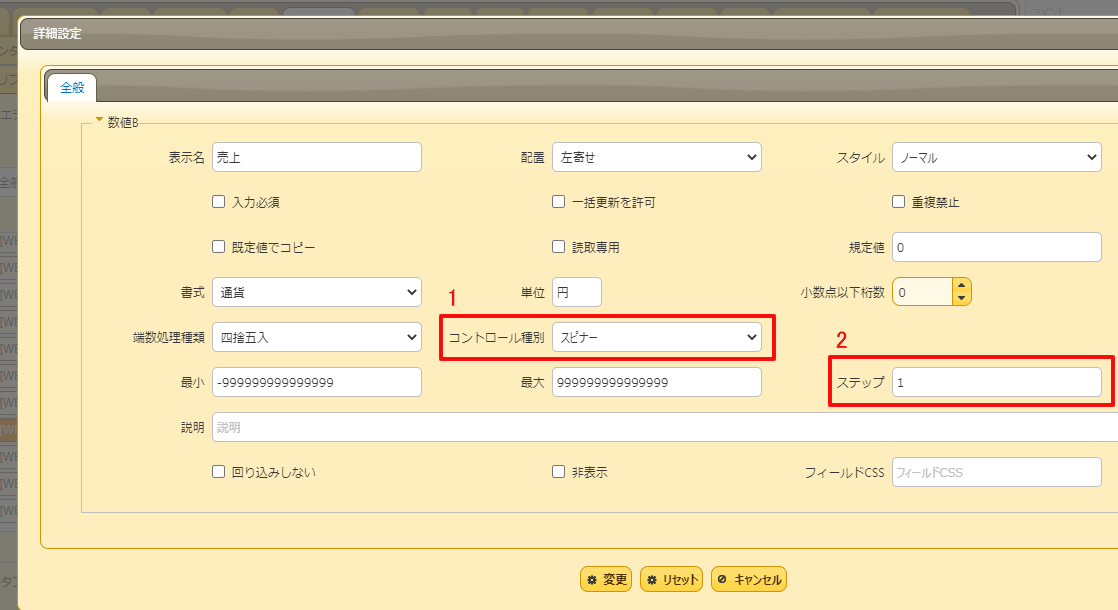Click the ステップ input field
Image resolution: width=1118 pixels, height=610 pixels.
point(996,382)
